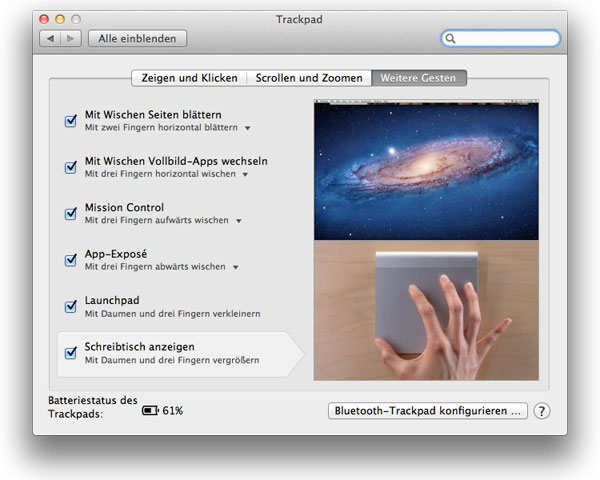
Task: Uncheck Mission Control gesture
Action: tap(71, 213)
